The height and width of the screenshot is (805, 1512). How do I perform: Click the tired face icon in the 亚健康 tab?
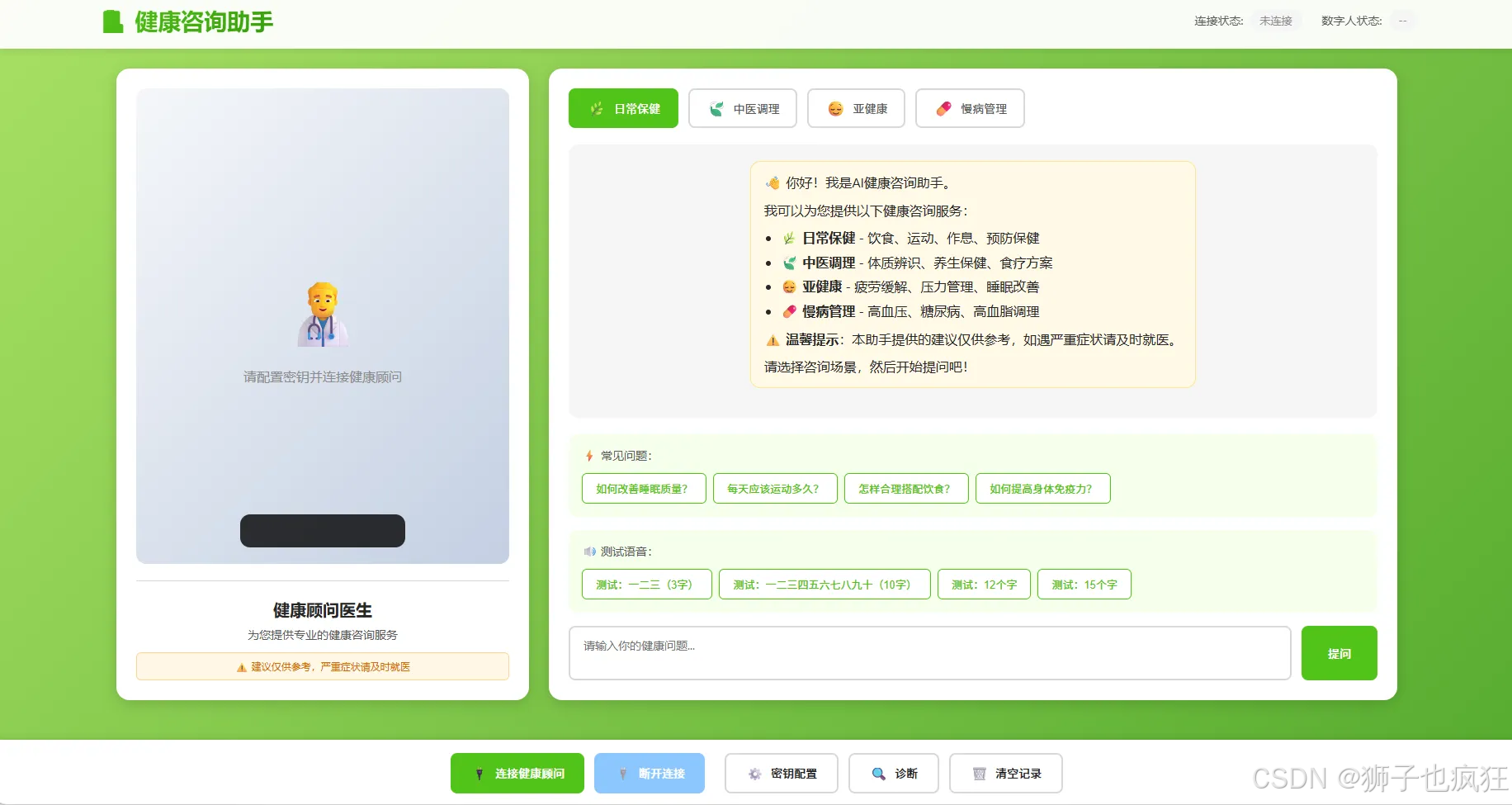coord(835,109)
